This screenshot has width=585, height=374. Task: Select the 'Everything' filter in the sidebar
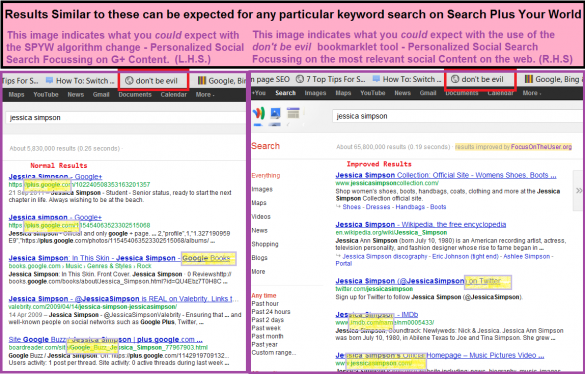click(x=266, y=175)
